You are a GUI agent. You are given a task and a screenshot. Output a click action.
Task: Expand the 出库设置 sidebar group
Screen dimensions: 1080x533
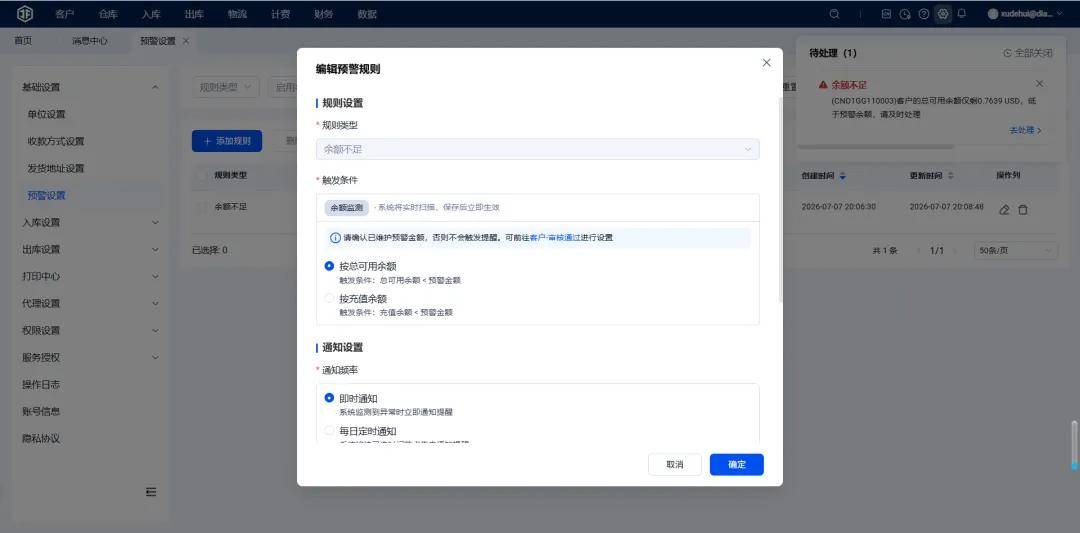coord(155,249)
